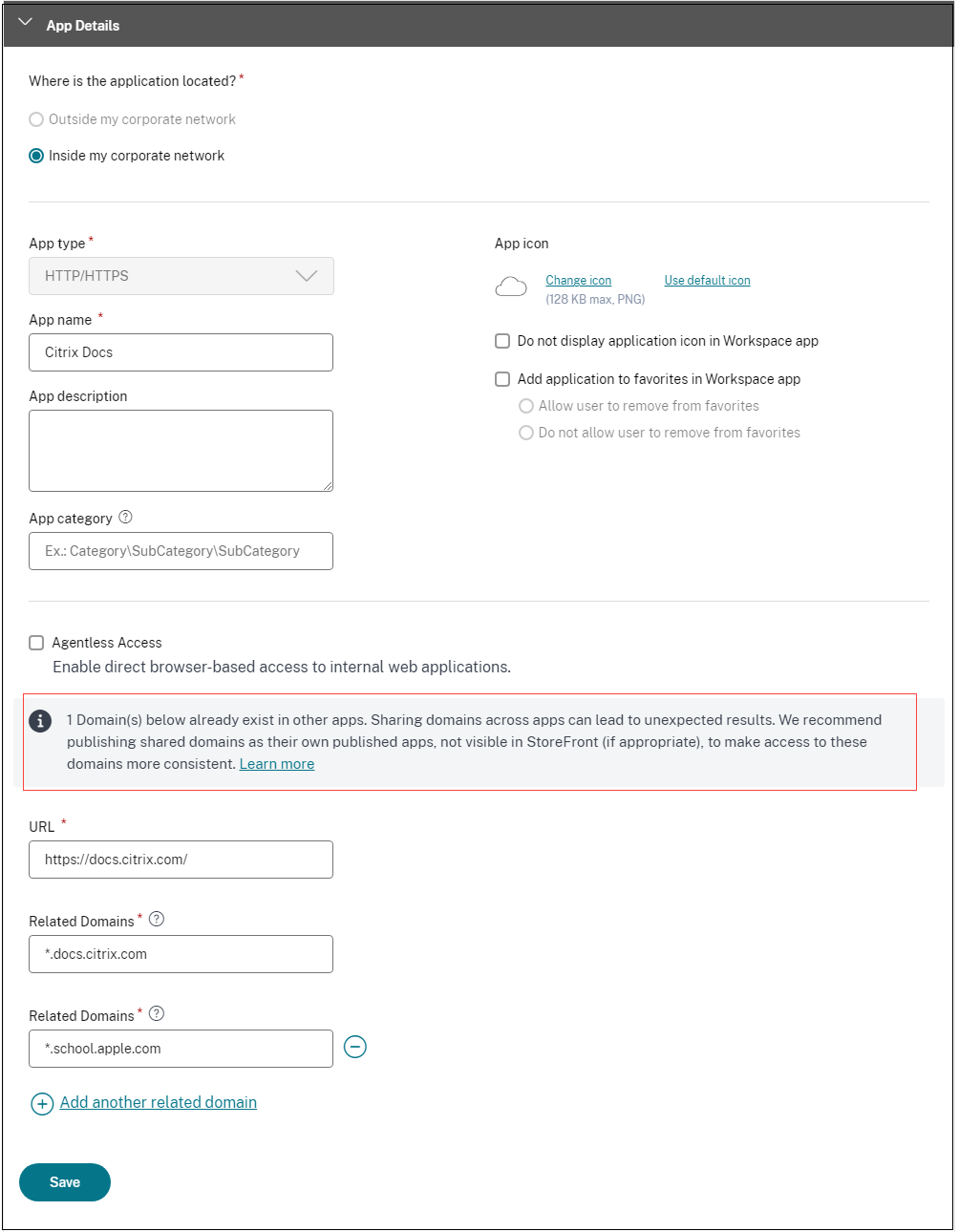
Task: Select Inside my corporate network option
Action: [36, 156]
